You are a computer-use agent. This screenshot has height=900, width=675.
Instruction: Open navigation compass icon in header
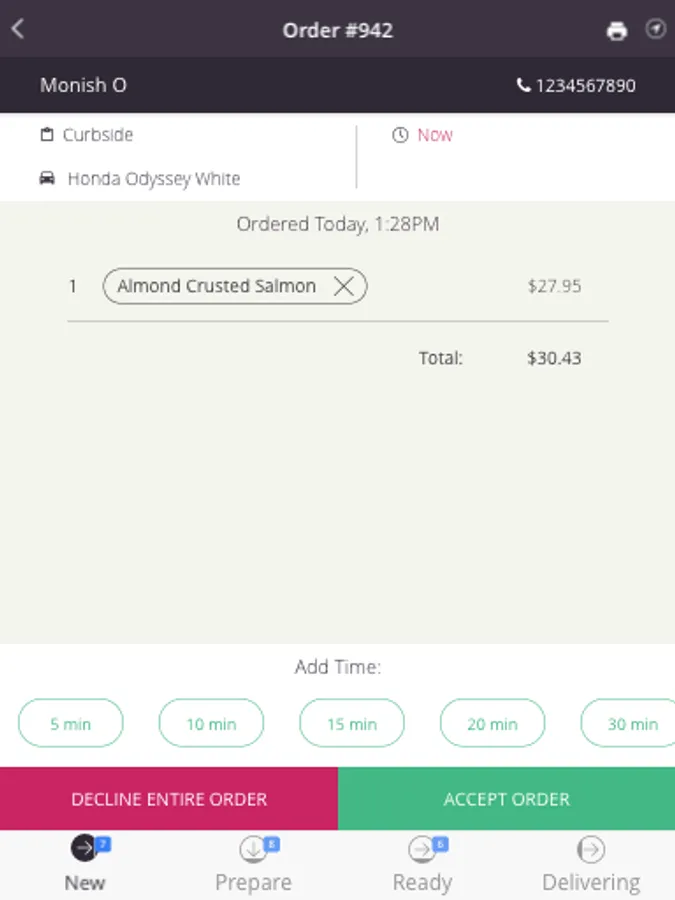(655, 29)
